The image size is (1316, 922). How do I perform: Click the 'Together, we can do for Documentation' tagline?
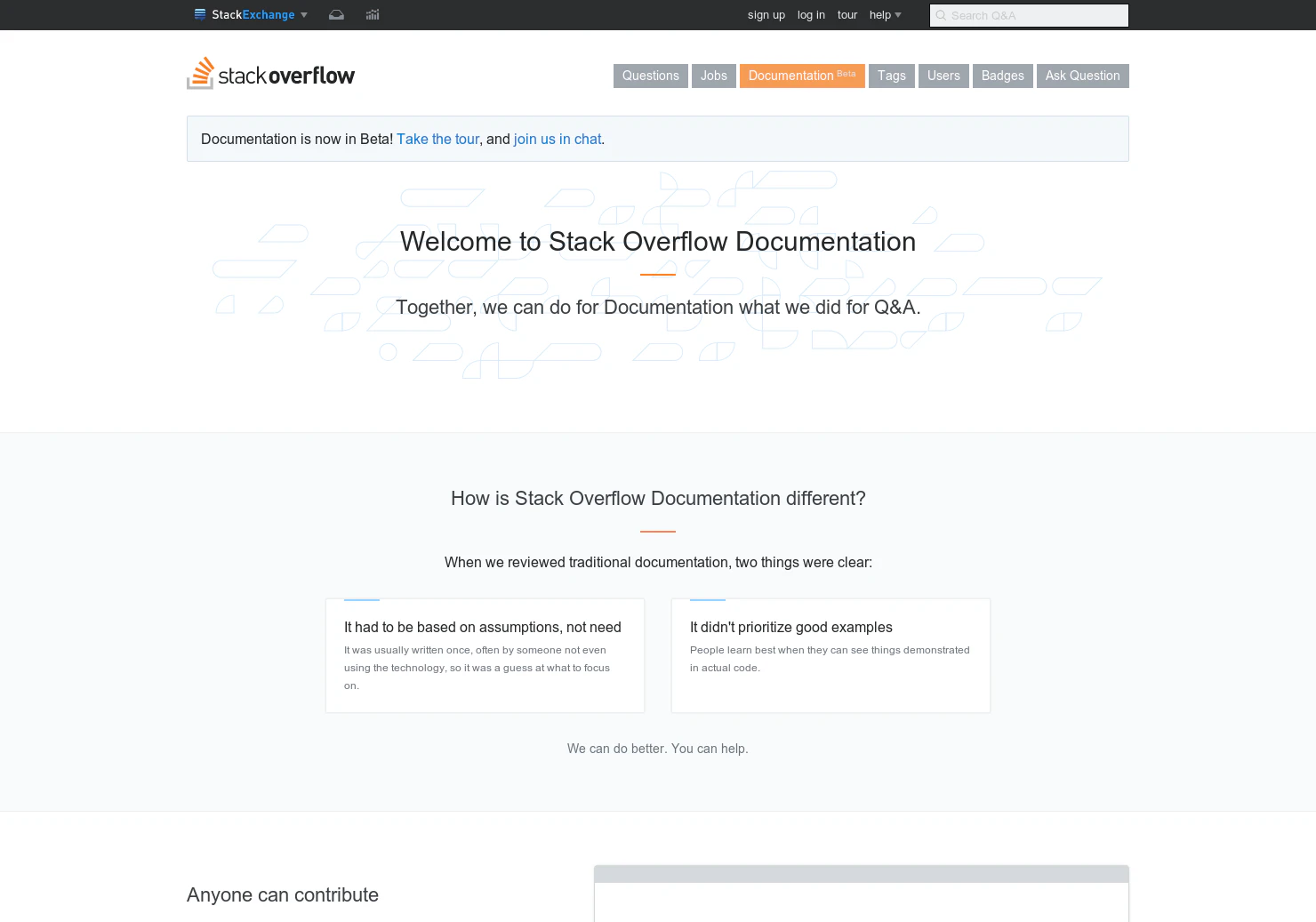(658, 307)
